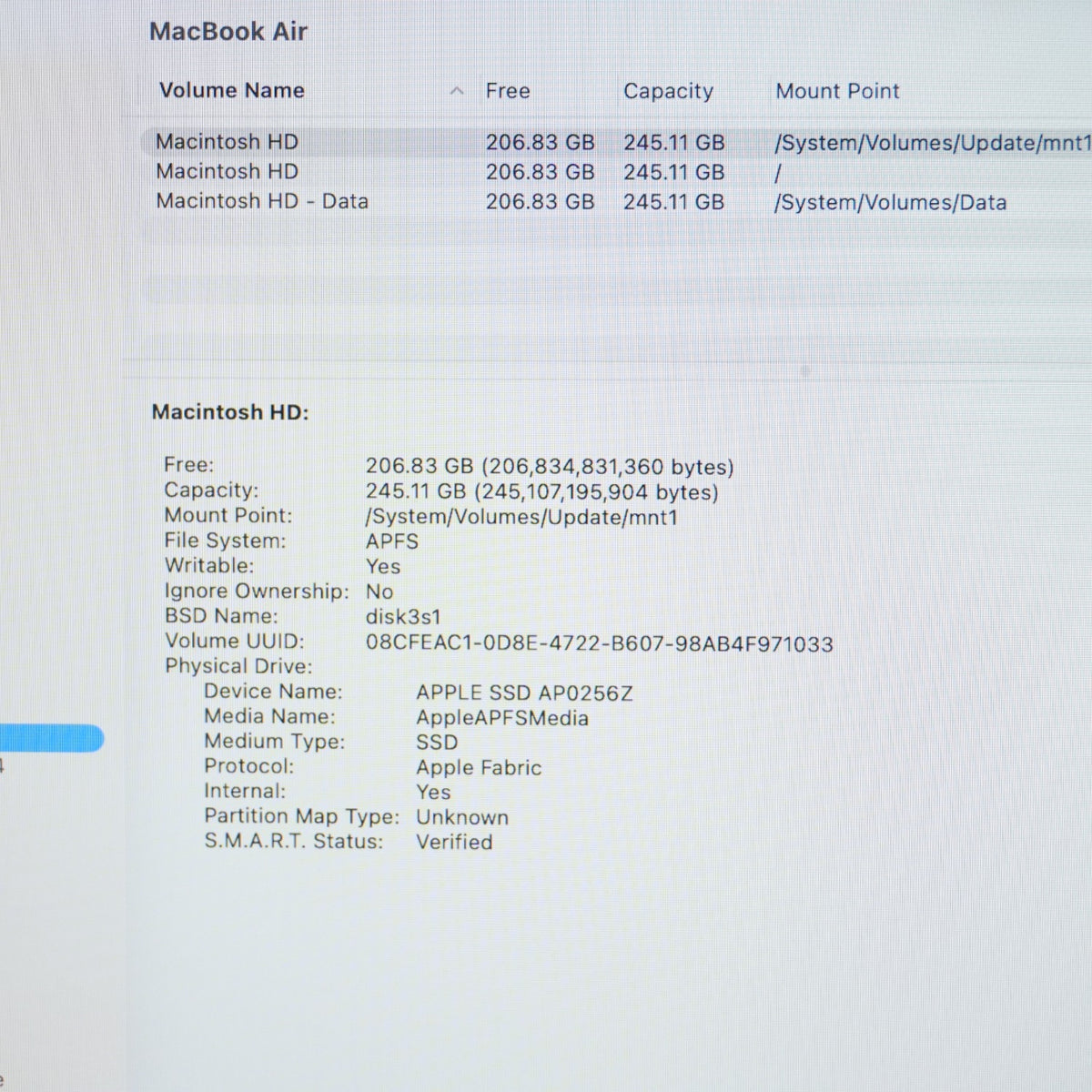Select the Macintosh HD - Data volume row
This screenshot has width=1092, height=1092.
(617, 202)
